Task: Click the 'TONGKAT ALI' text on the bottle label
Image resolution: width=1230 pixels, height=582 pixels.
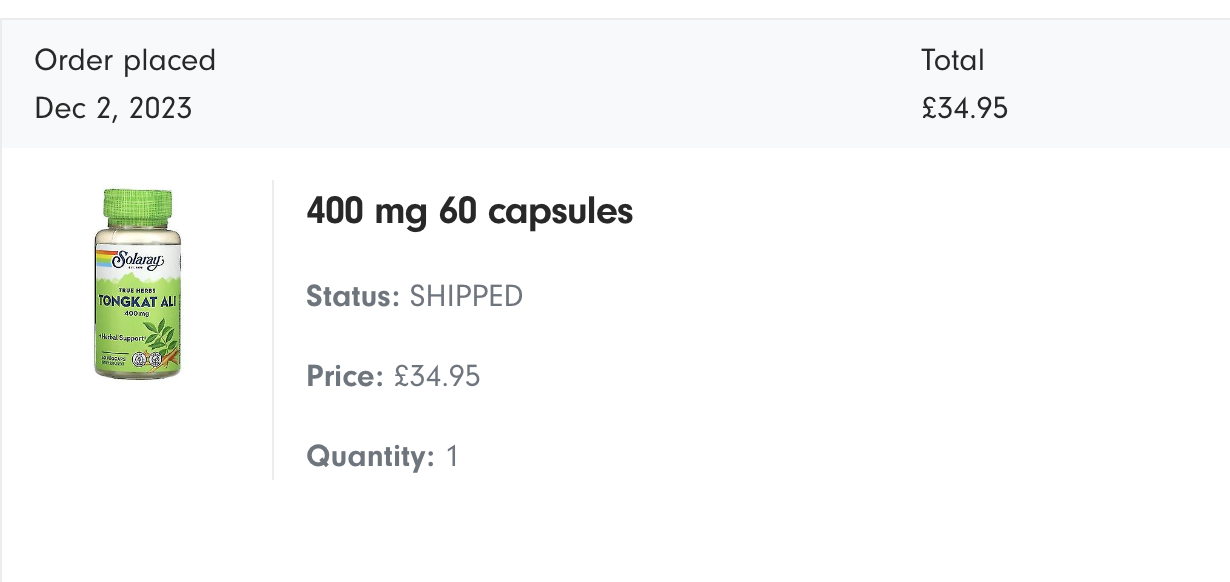Action: point(137,301)
